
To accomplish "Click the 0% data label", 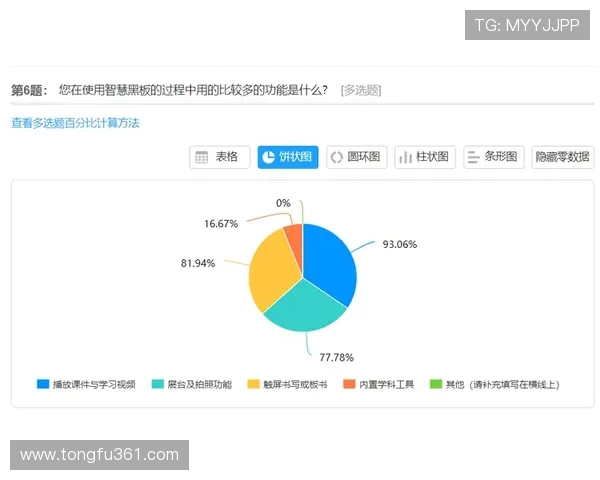I will (x=284, y=203).
